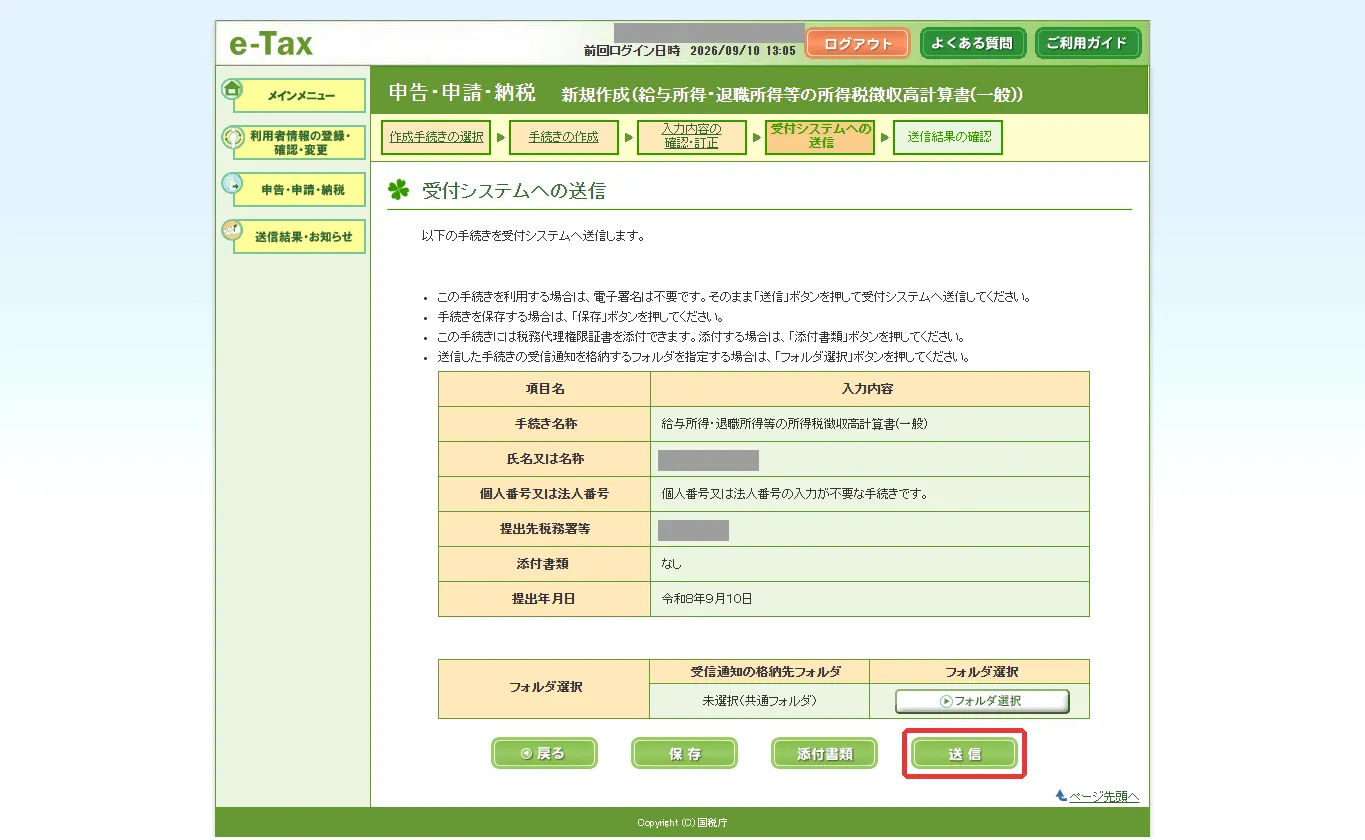1365x840 pixels.
Task: Click the 提出年月日 row label
Action: 544,599
